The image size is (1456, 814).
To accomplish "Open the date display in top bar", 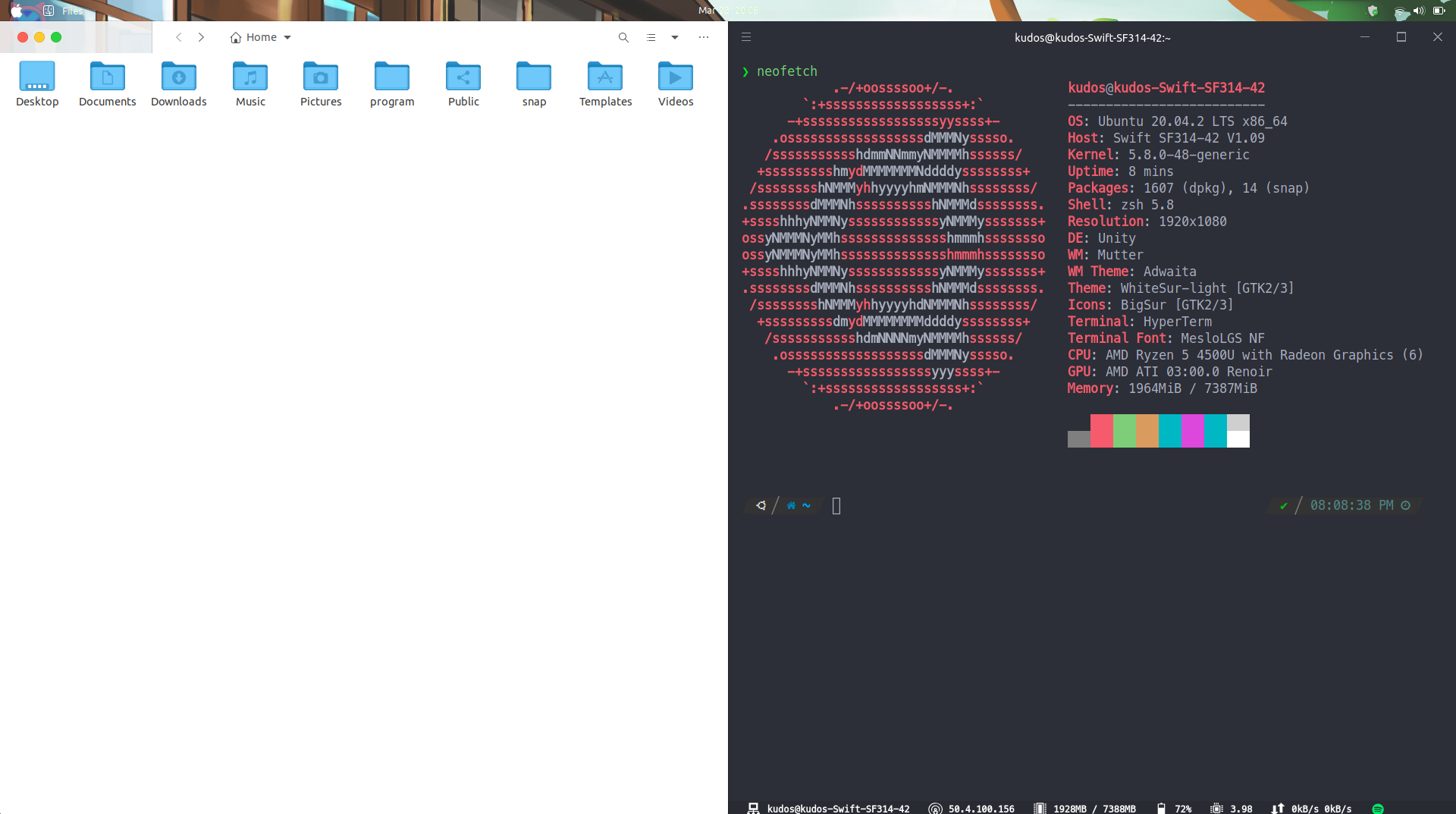I will tap(726, 11).
